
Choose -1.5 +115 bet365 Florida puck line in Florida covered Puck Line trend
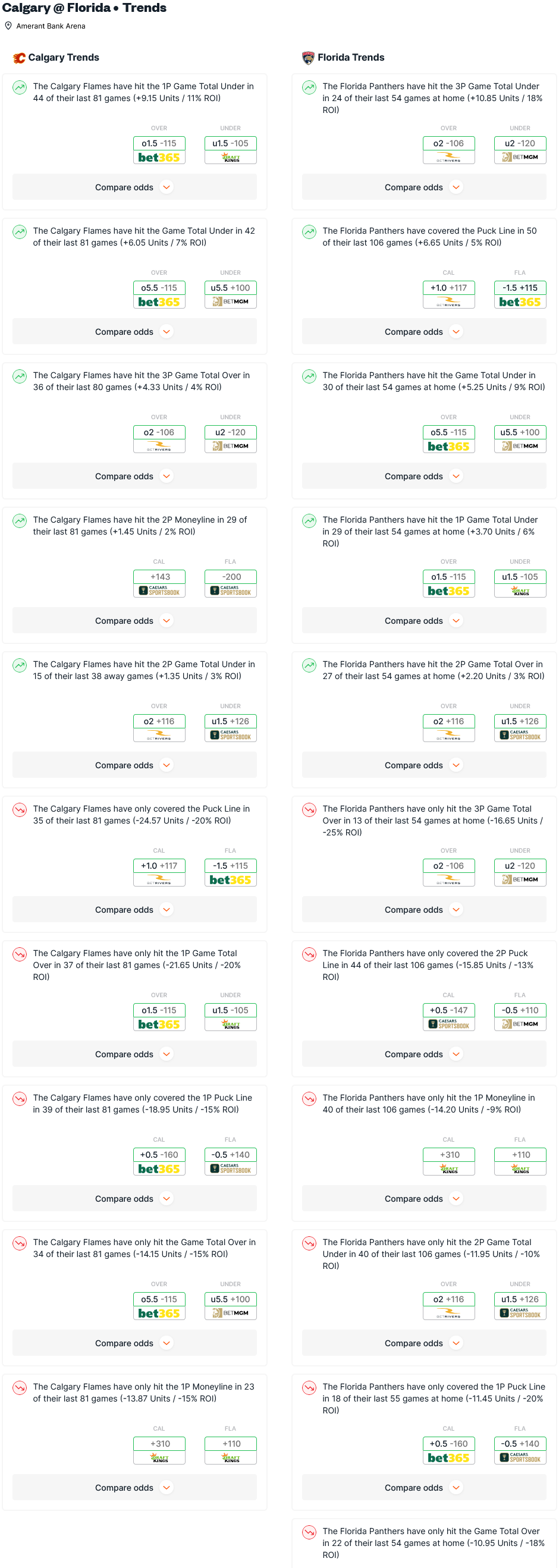(520, 294)
